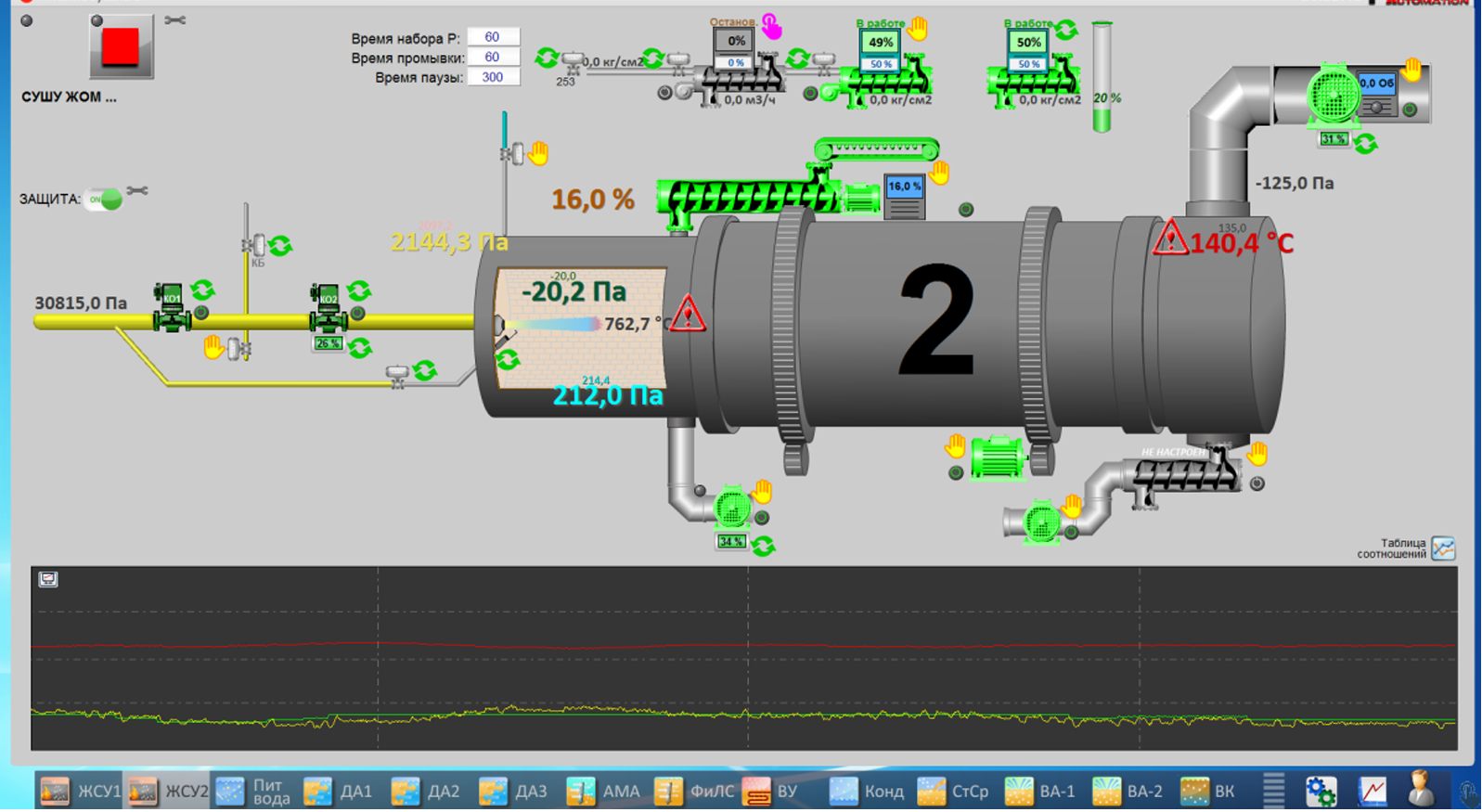
Task: Edit the Время набора Р field
Action: [x=493, y=37]
